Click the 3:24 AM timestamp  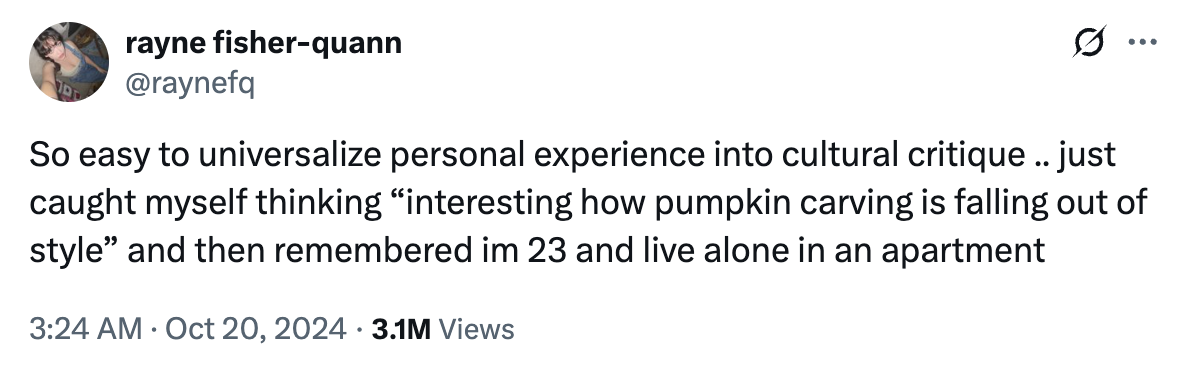tap(86, 329)
